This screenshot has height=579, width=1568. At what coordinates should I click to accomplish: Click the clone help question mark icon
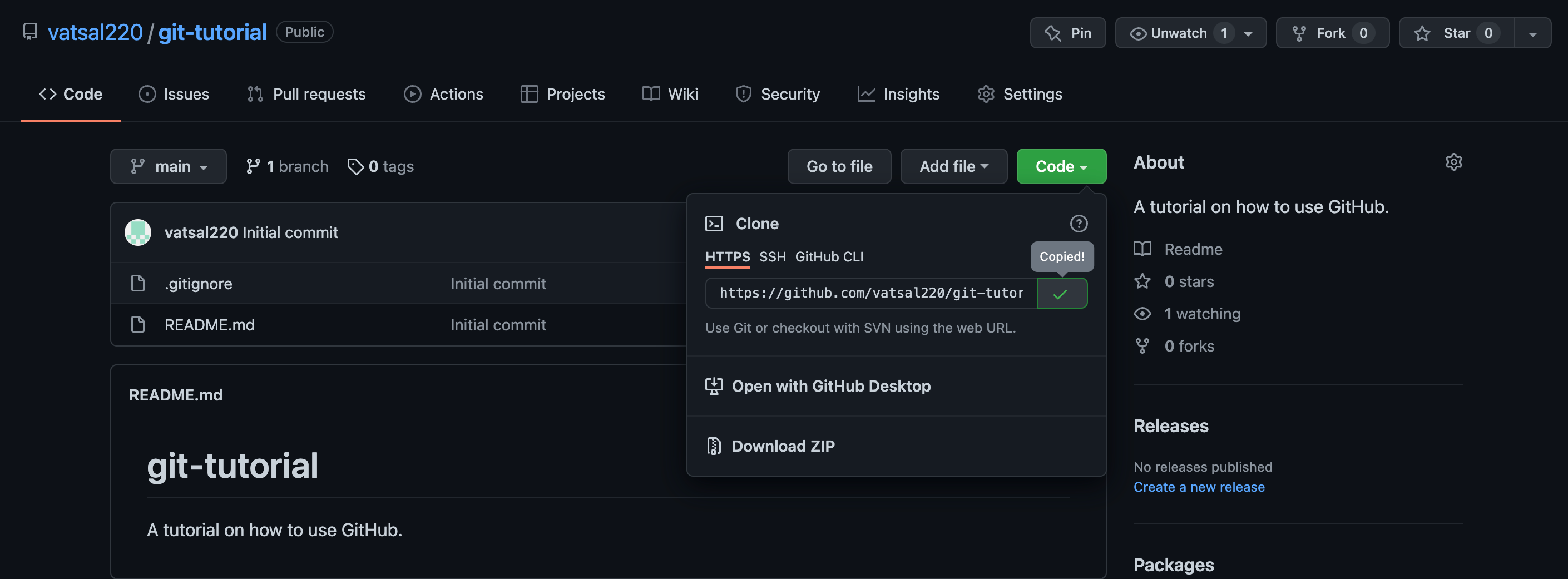[x=1079, y=224]
